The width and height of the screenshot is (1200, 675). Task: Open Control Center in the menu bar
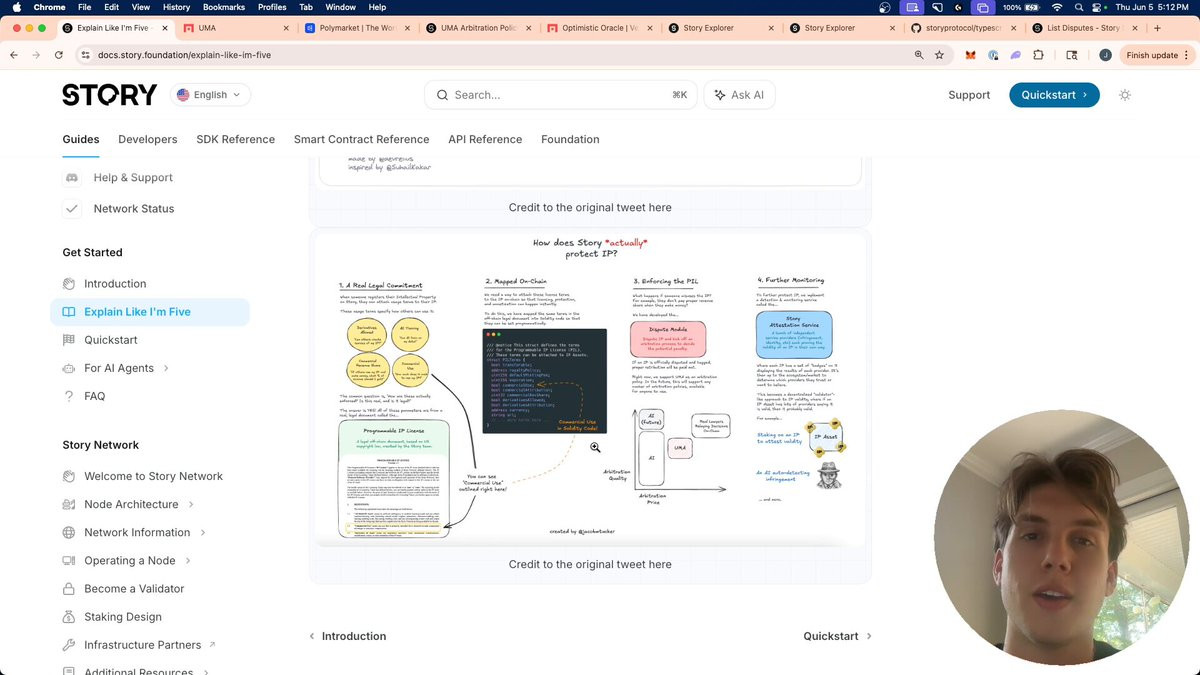[1098, 7]
